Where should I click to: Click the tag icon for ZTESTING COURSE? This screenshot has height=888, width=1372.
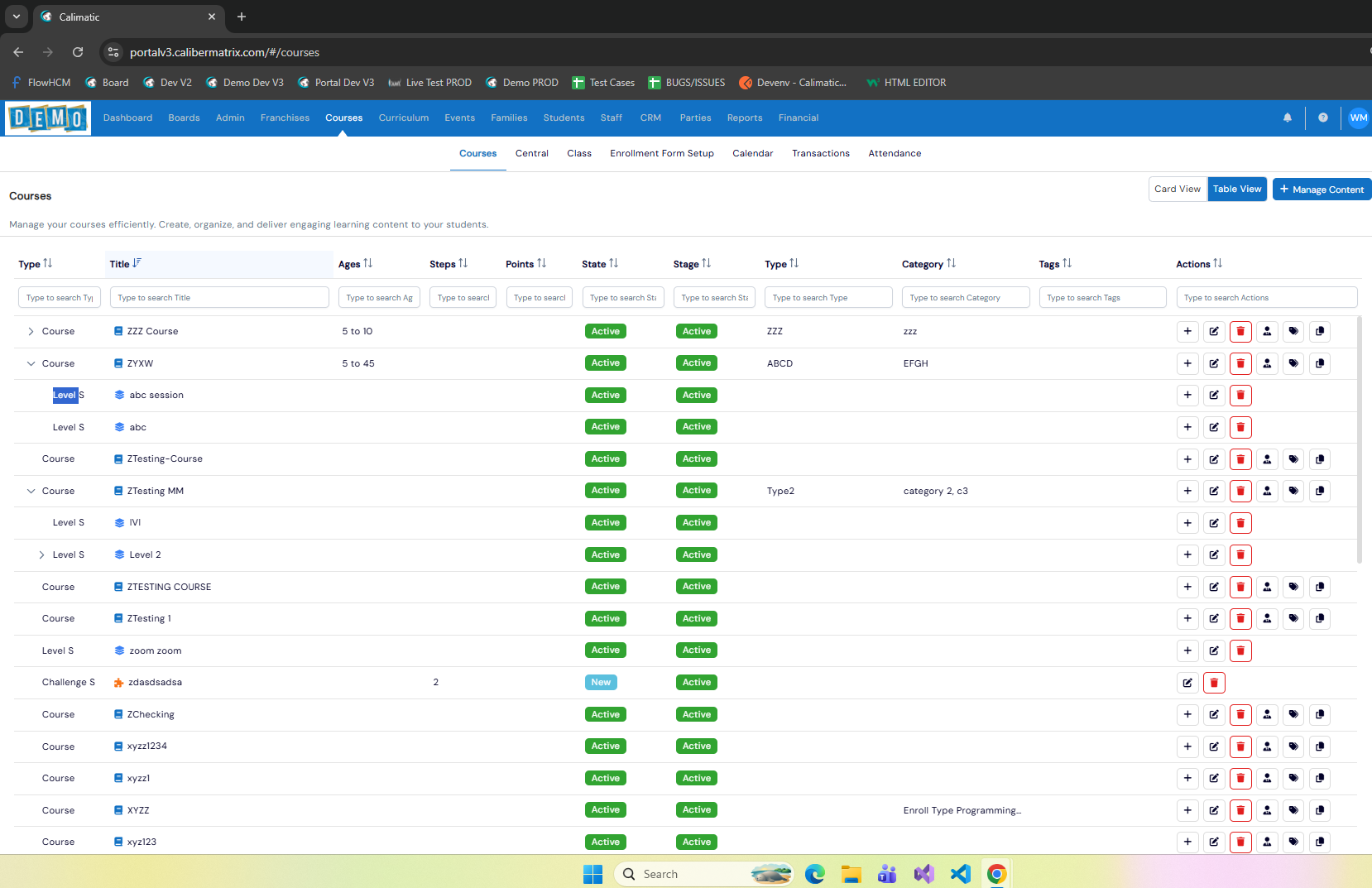(x=1293, y=587)
